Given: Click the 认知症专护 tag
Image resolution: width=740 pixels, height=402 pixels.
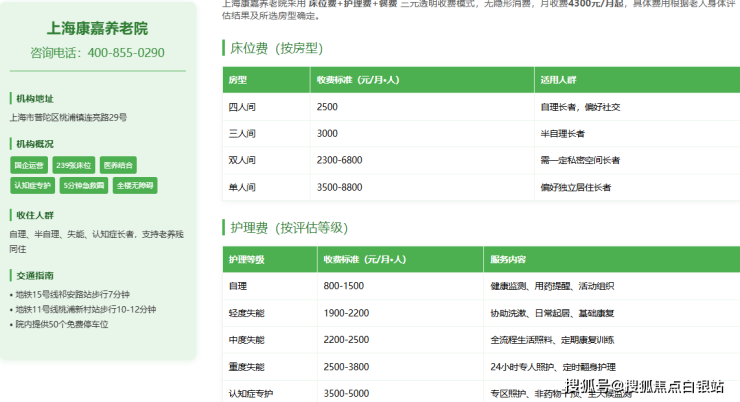Looking at the screenshot, I should [x=33, y=185].
